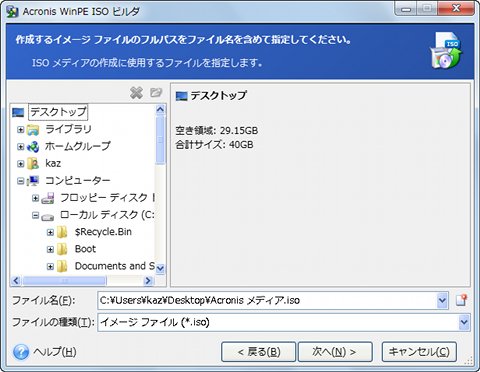Close the Acronis WinPE ISO window
Image resolution: width=480 pixels, height=372 pixels.
pos(456,9)
